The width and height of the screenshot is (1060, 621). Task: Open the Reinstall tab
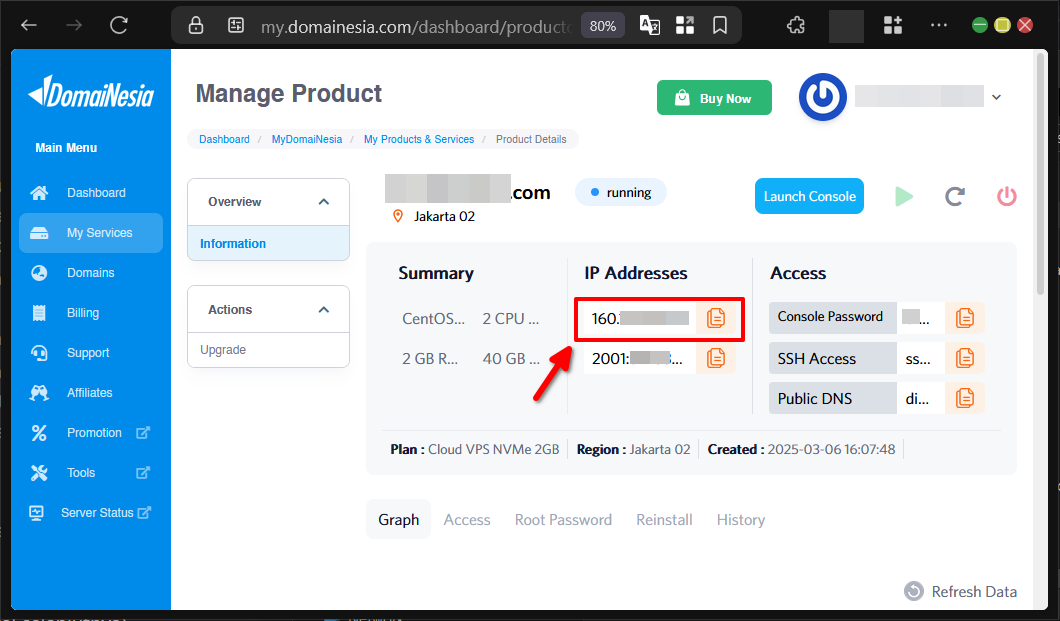pos(664,519)
